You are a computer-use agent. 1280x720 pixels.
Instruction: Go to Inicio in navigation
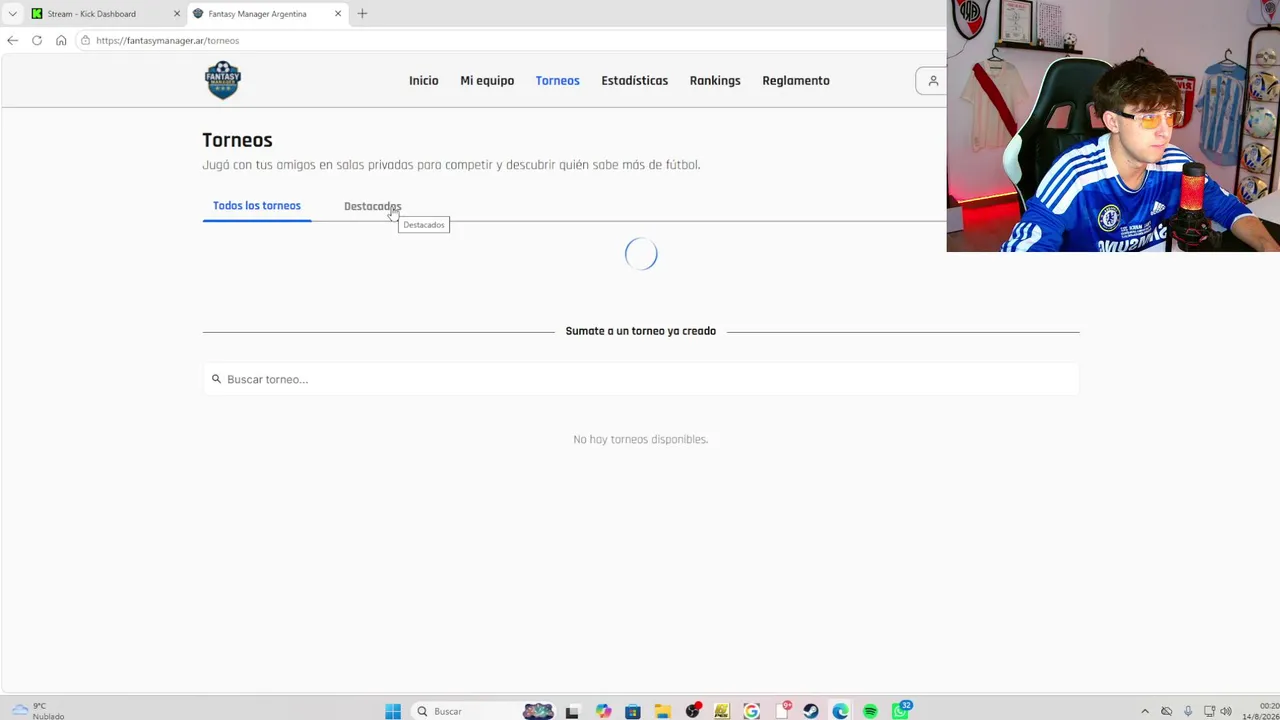coord(423,81)
